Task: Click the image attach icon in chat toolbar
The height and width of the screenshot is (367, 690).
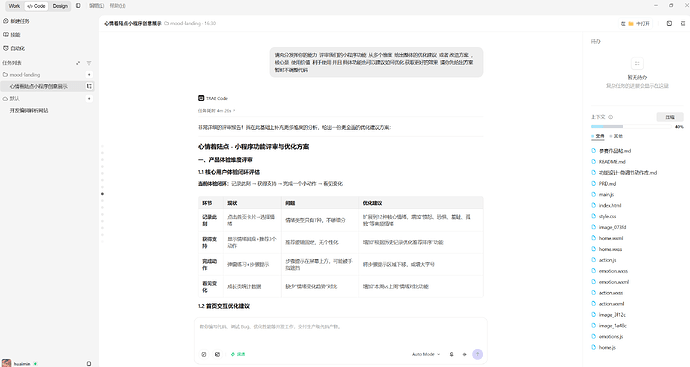Action: [x=217, y=354]
